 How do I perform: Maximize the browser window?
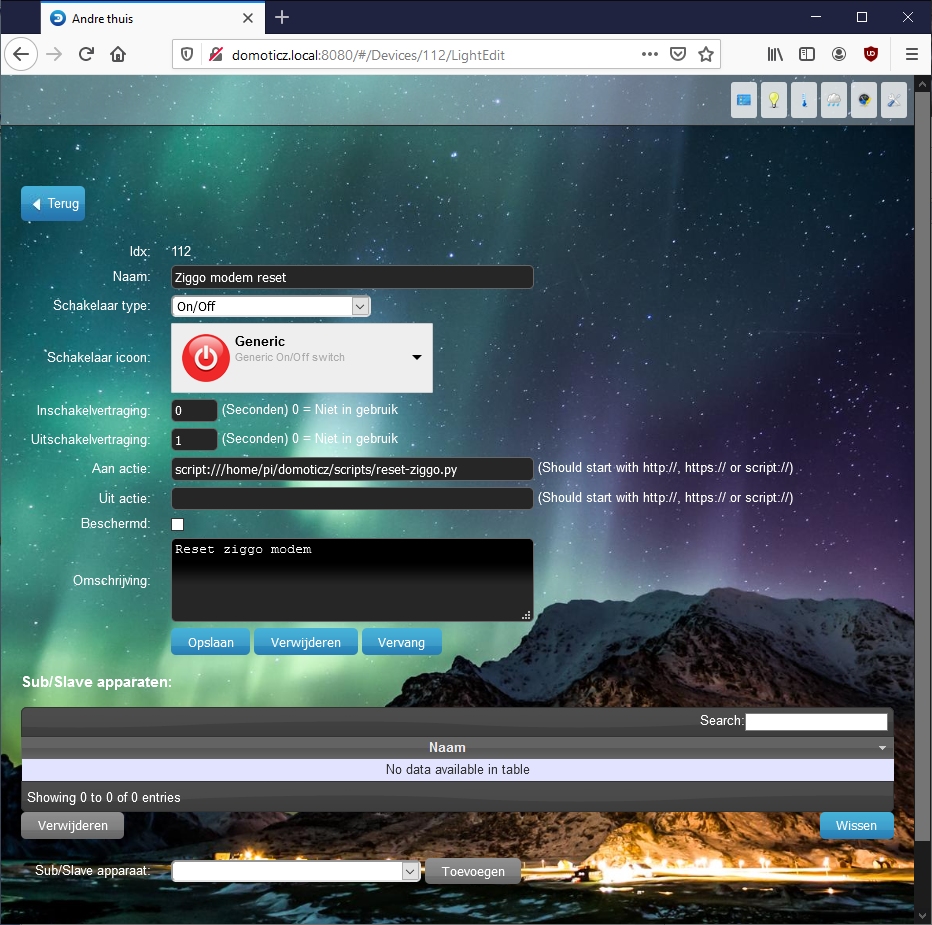click(x=862, y=17)
